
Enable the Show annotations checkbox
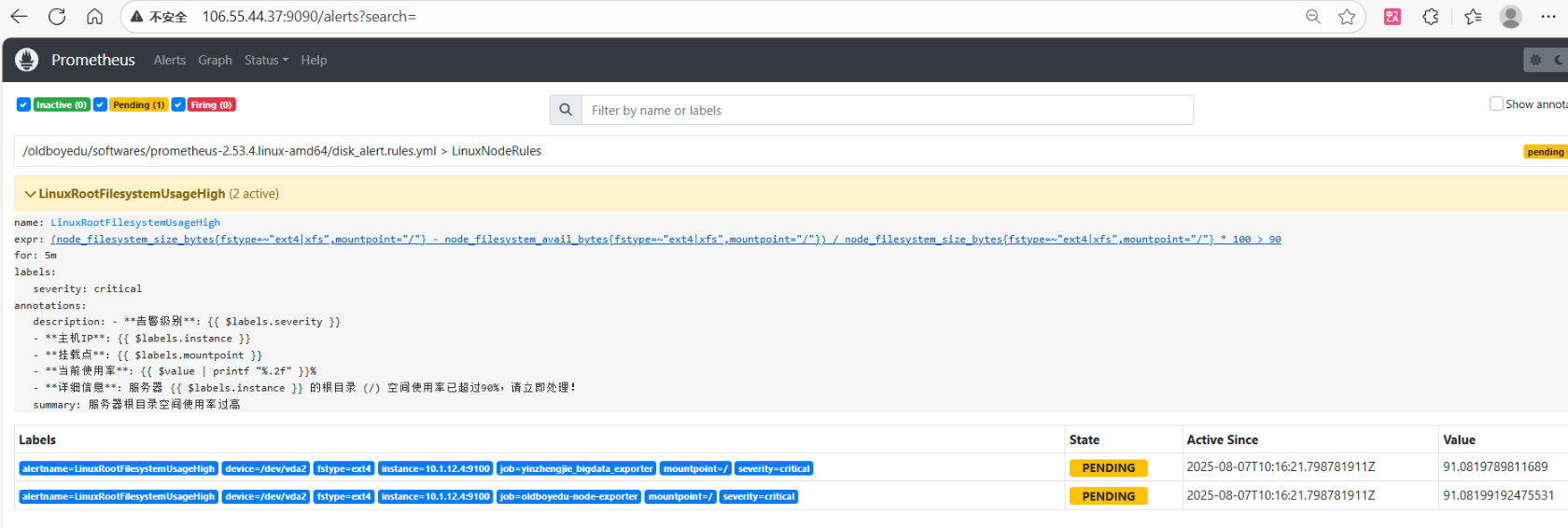[1496, 104]
